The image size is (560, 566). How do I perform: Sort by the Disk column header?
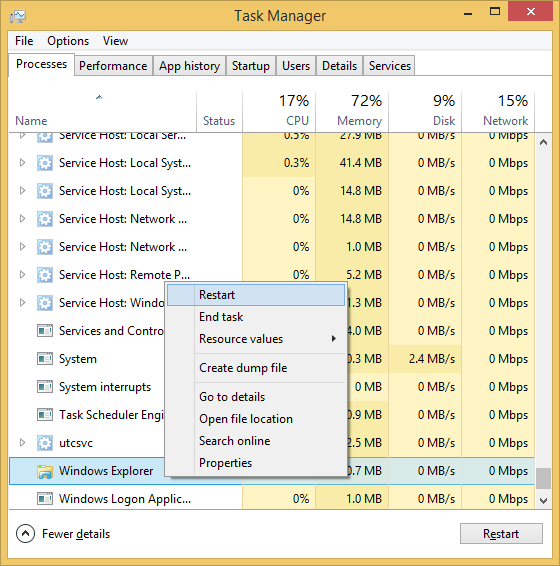425,111
